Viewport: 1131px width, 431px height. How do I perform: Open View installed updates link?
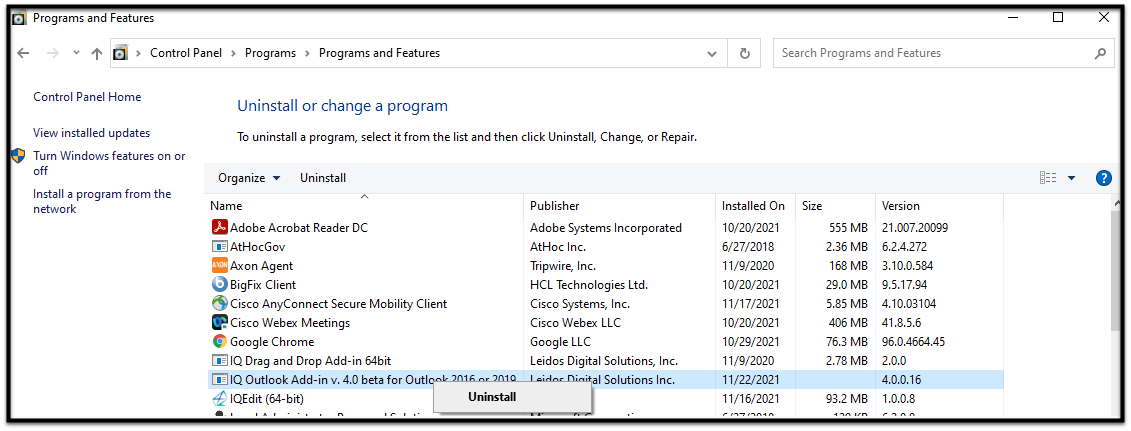click(x=92, y=133)
